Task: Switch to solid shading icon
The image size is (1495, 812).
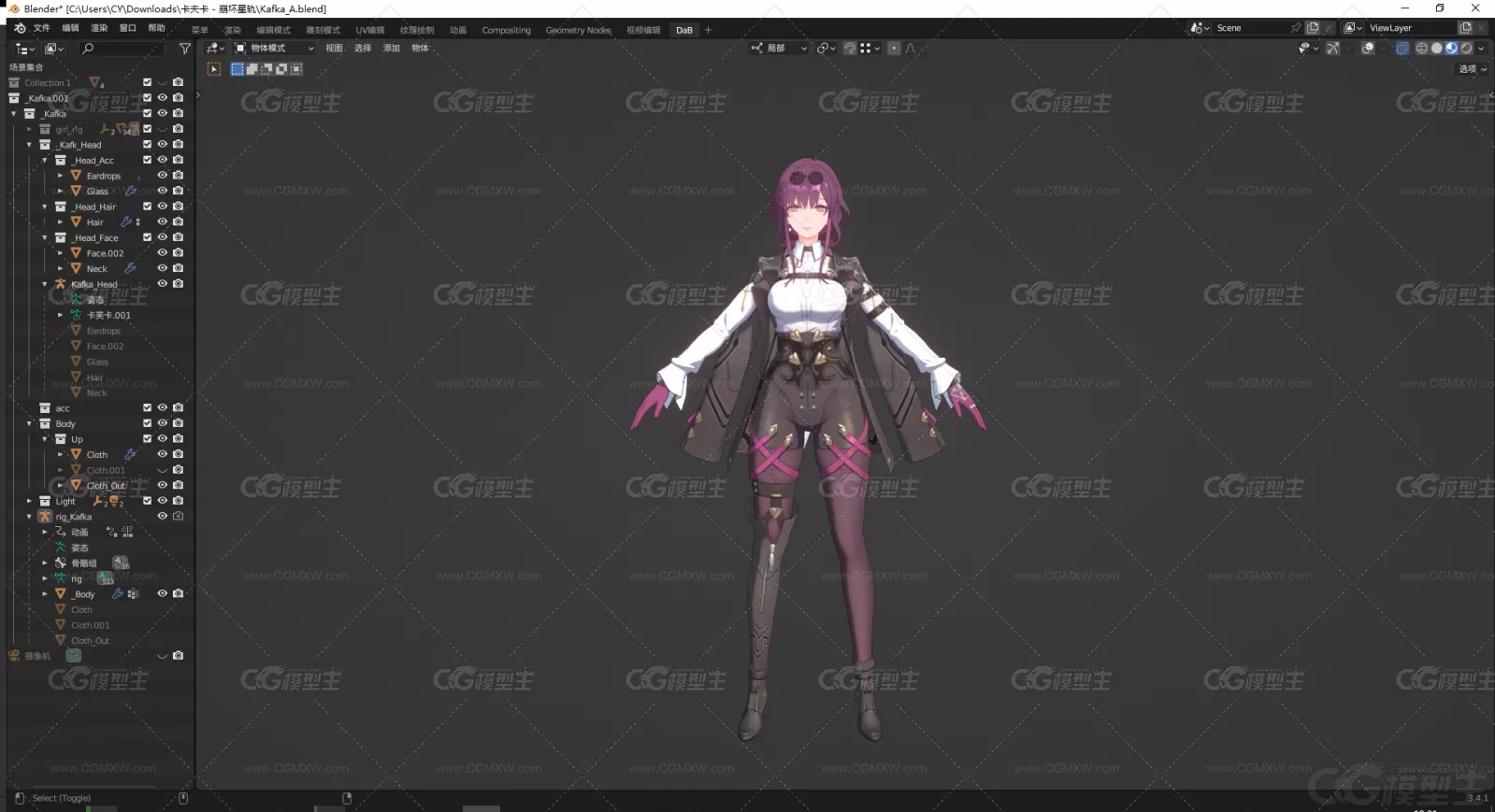Action: pos(1436,49)
